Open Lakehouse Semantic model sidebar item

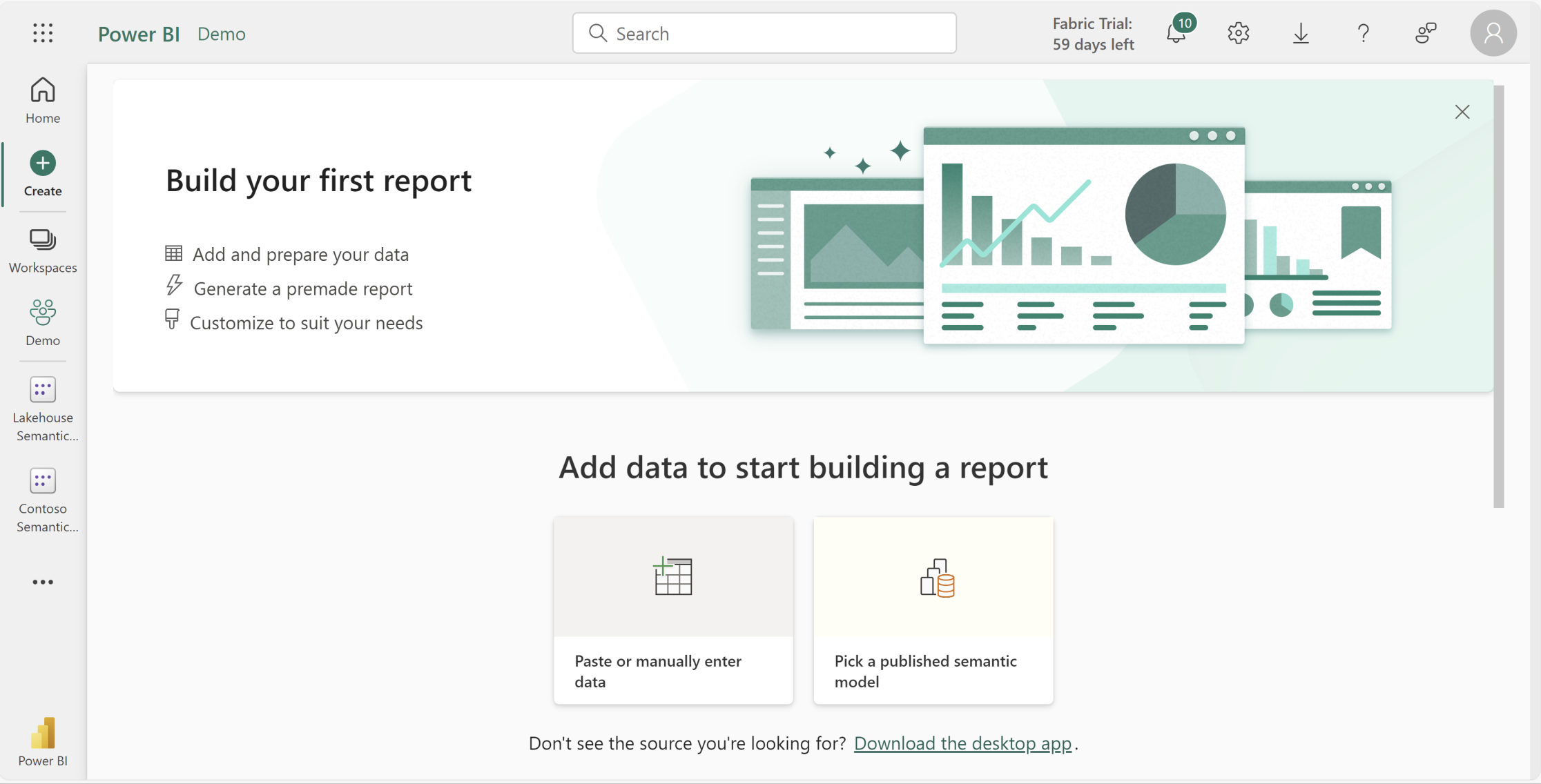click(x=43, y=409)
